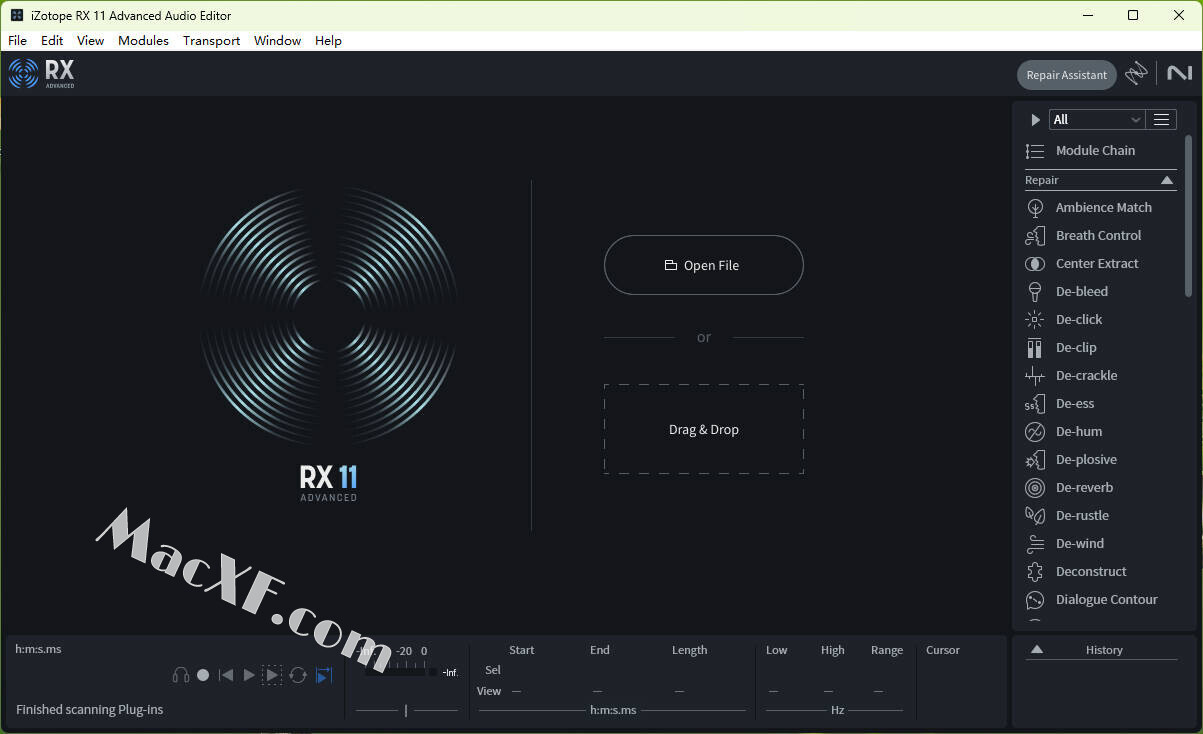Toggle playhead follows playback button

(323, 675)
